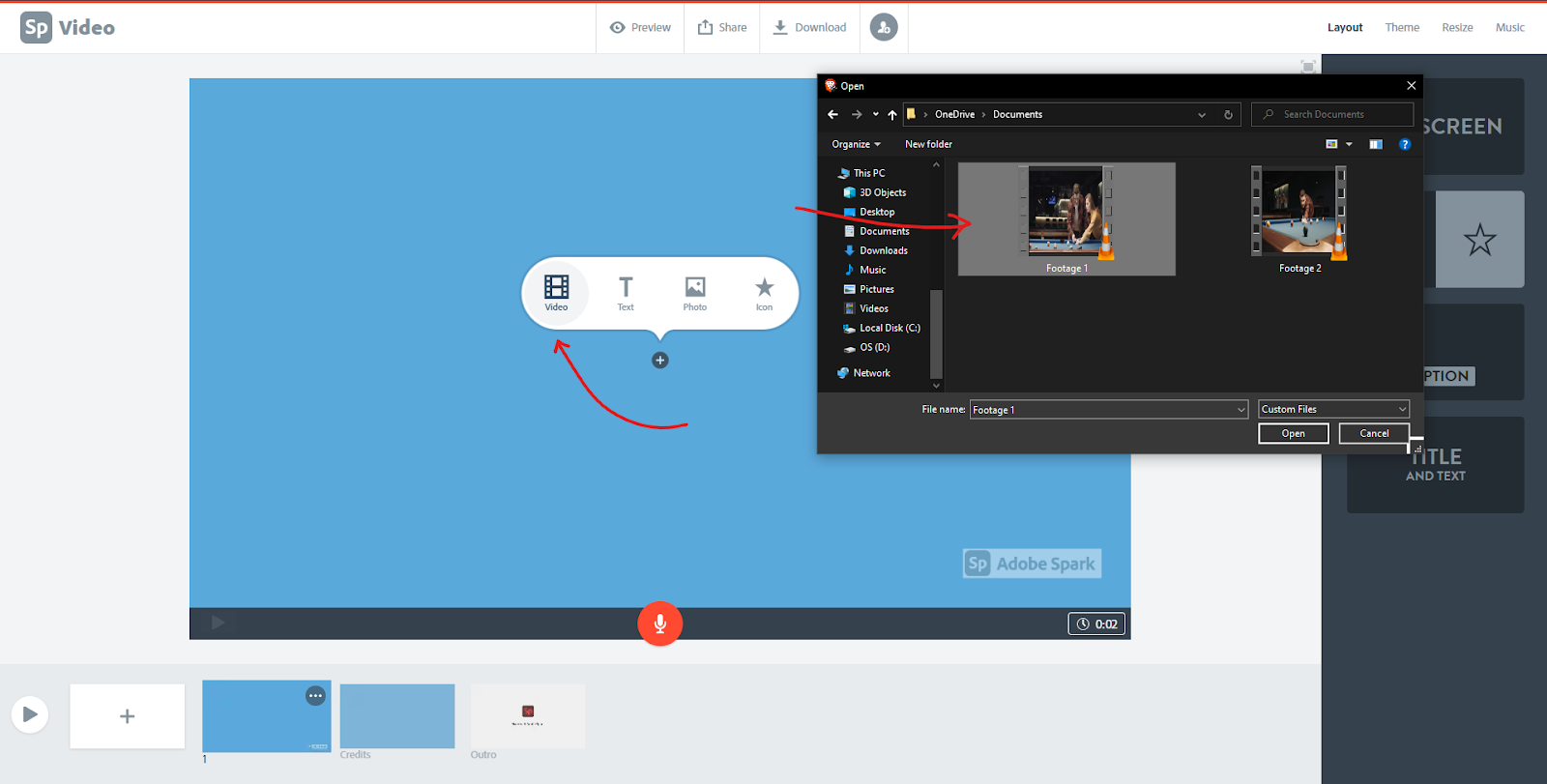
Task: Click Documents in the path bar
Action: tap(1017, 114)
